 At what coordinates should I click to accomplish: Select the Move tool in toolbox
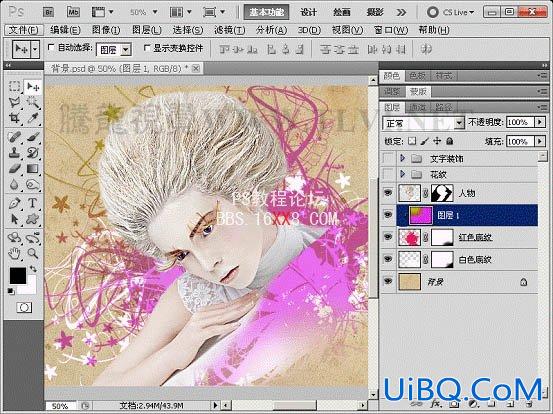tap(33, 86)
